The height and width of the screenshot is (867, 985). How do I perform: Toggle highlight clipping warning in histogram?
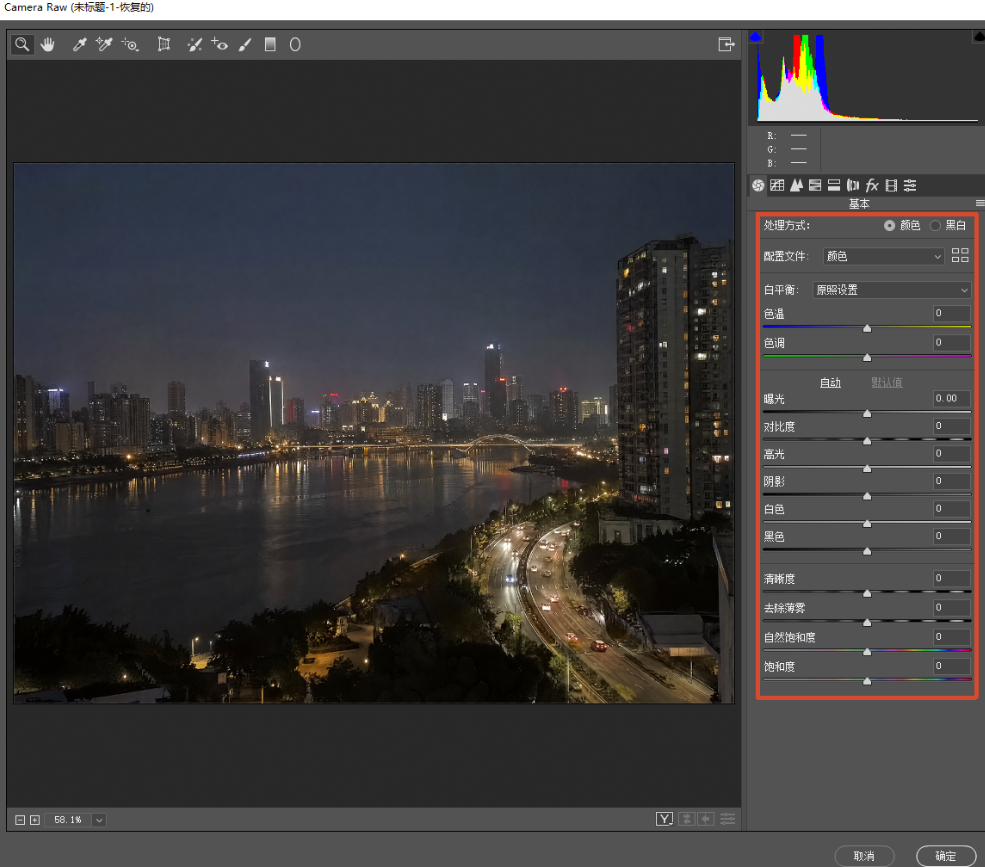(x=979, y=36)
